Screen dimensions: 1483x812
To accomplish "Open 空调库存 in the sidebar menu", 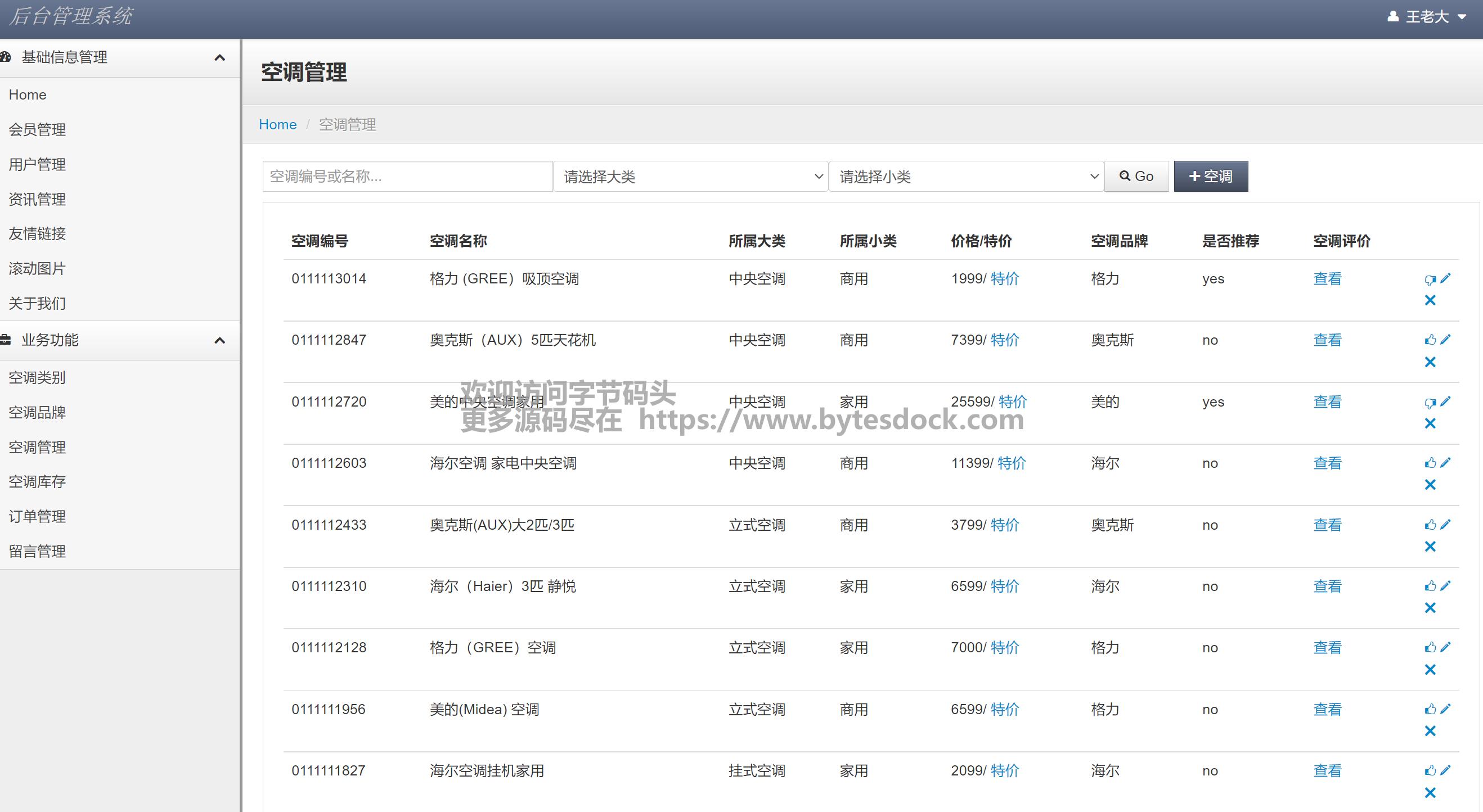I will click(x=38, y=482).
